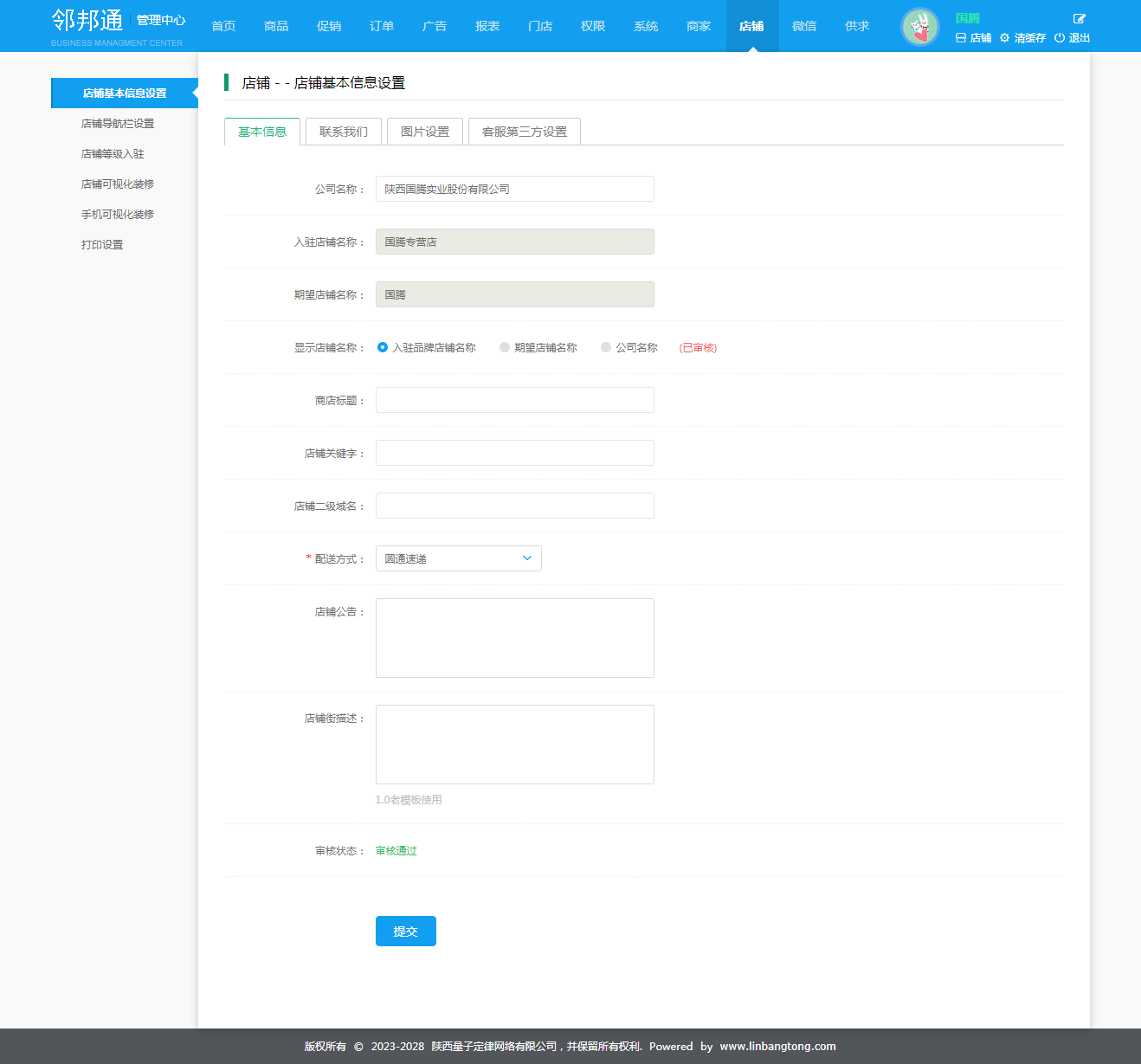Click the 邻邦通 logo
This screenshot has width=1141, height=1064.
[x=87, y=21]
